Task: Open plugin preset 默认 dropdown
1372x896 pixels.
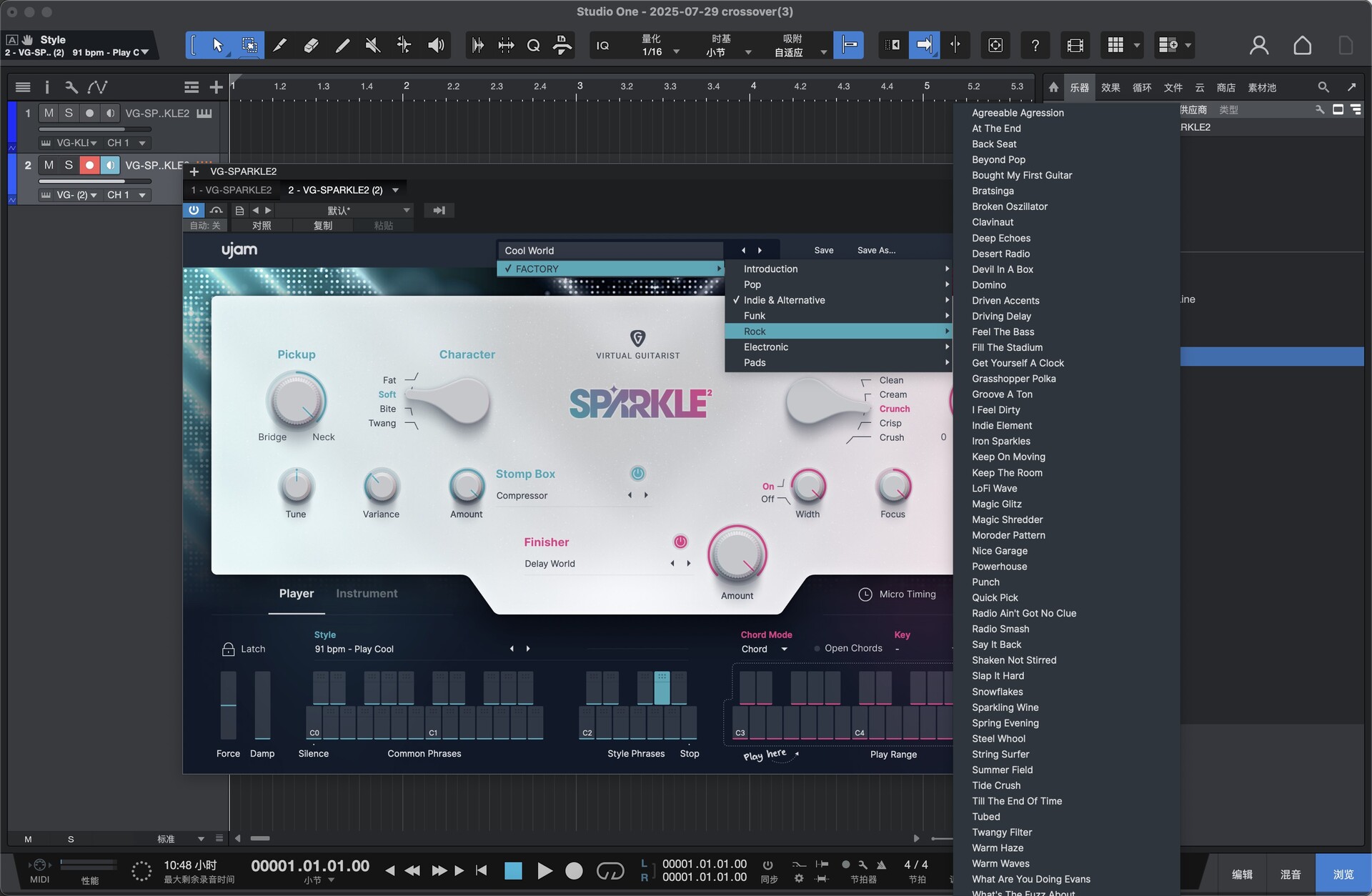Action: pos(344,210)
